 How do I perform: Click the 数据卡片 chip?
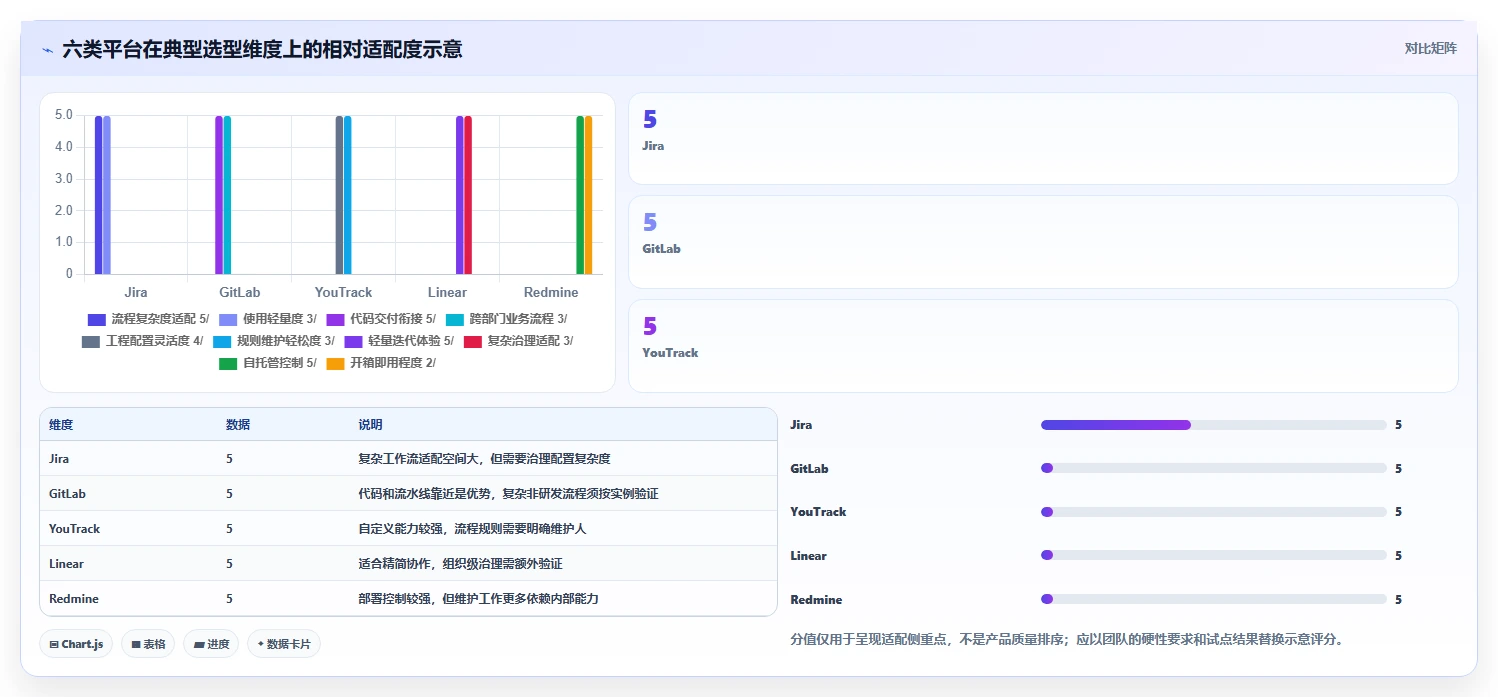284,644
